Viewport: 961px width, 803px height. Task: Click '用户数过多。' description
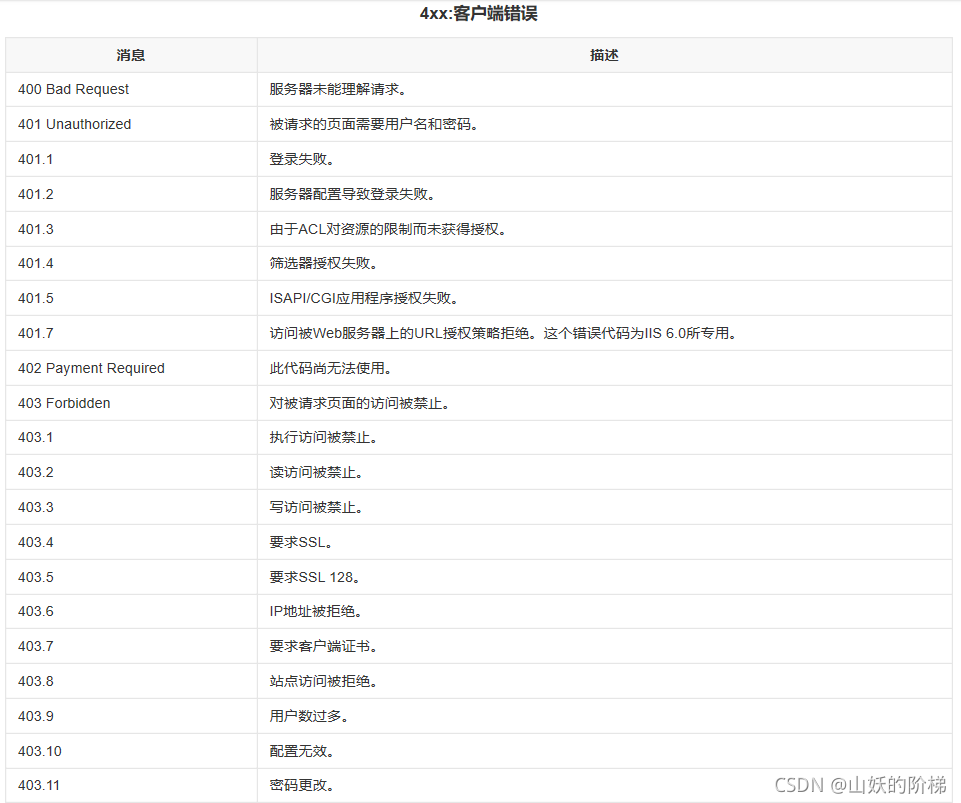(x=310, y=717)
